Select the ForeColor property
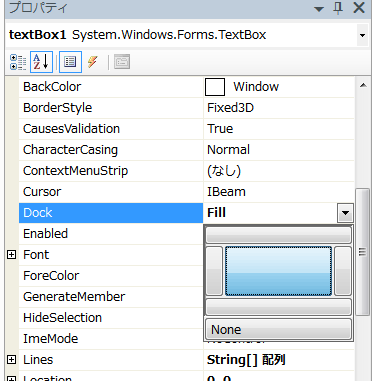This screenshot has height=381, width=372. point(111,276)
